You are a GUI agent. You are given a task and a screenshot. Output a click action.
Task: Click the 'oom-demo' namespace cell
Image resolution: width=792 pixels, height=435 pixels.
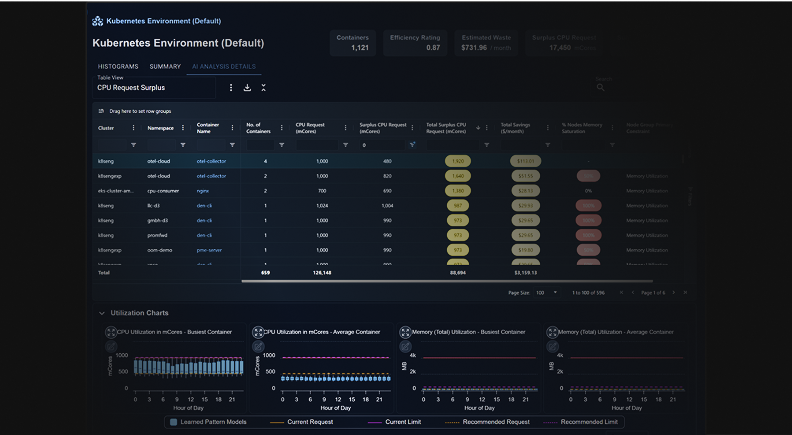point(160,250)
